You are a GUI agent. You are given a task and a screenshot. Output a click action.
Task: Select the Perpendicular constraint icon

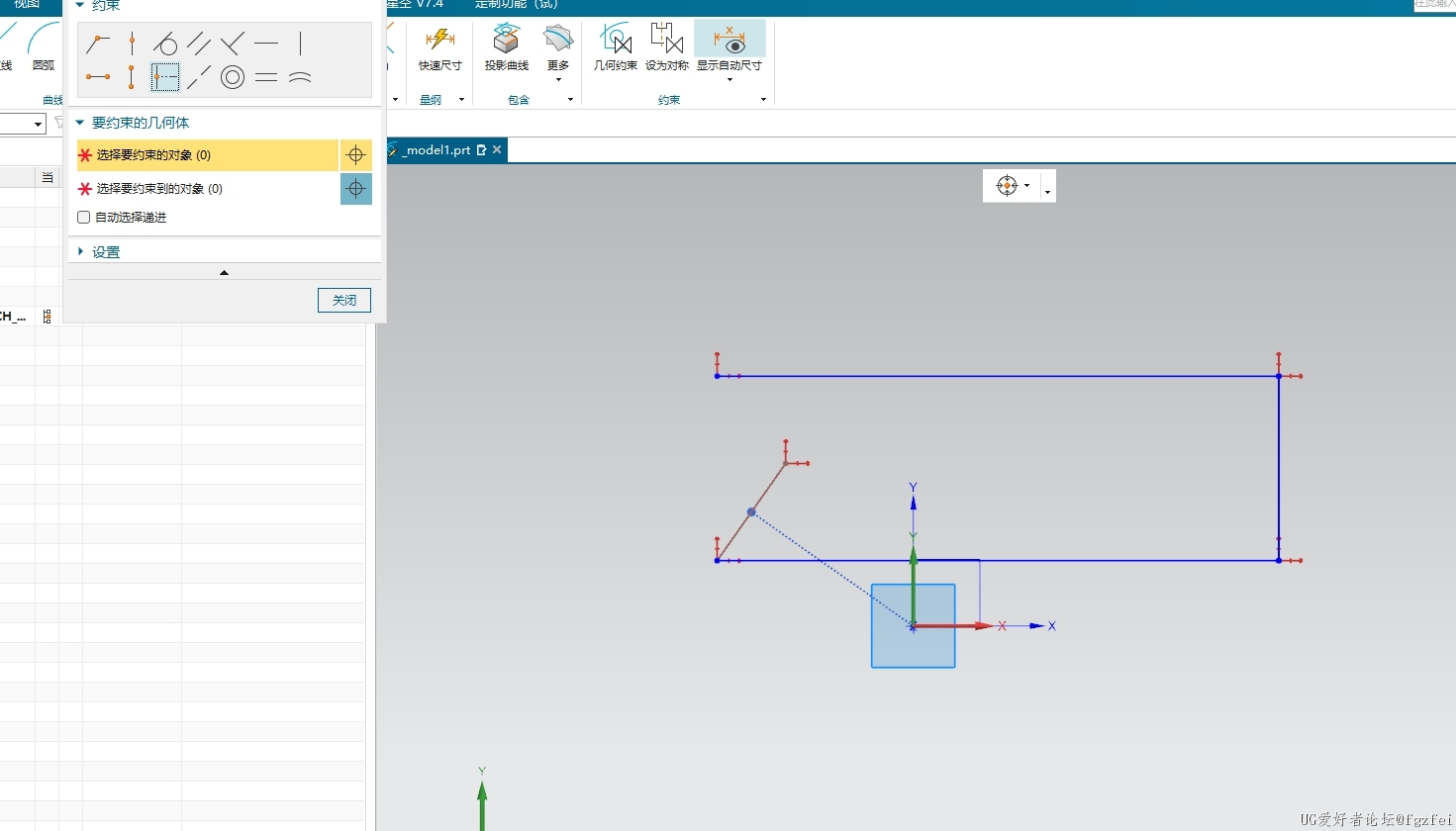233,44
